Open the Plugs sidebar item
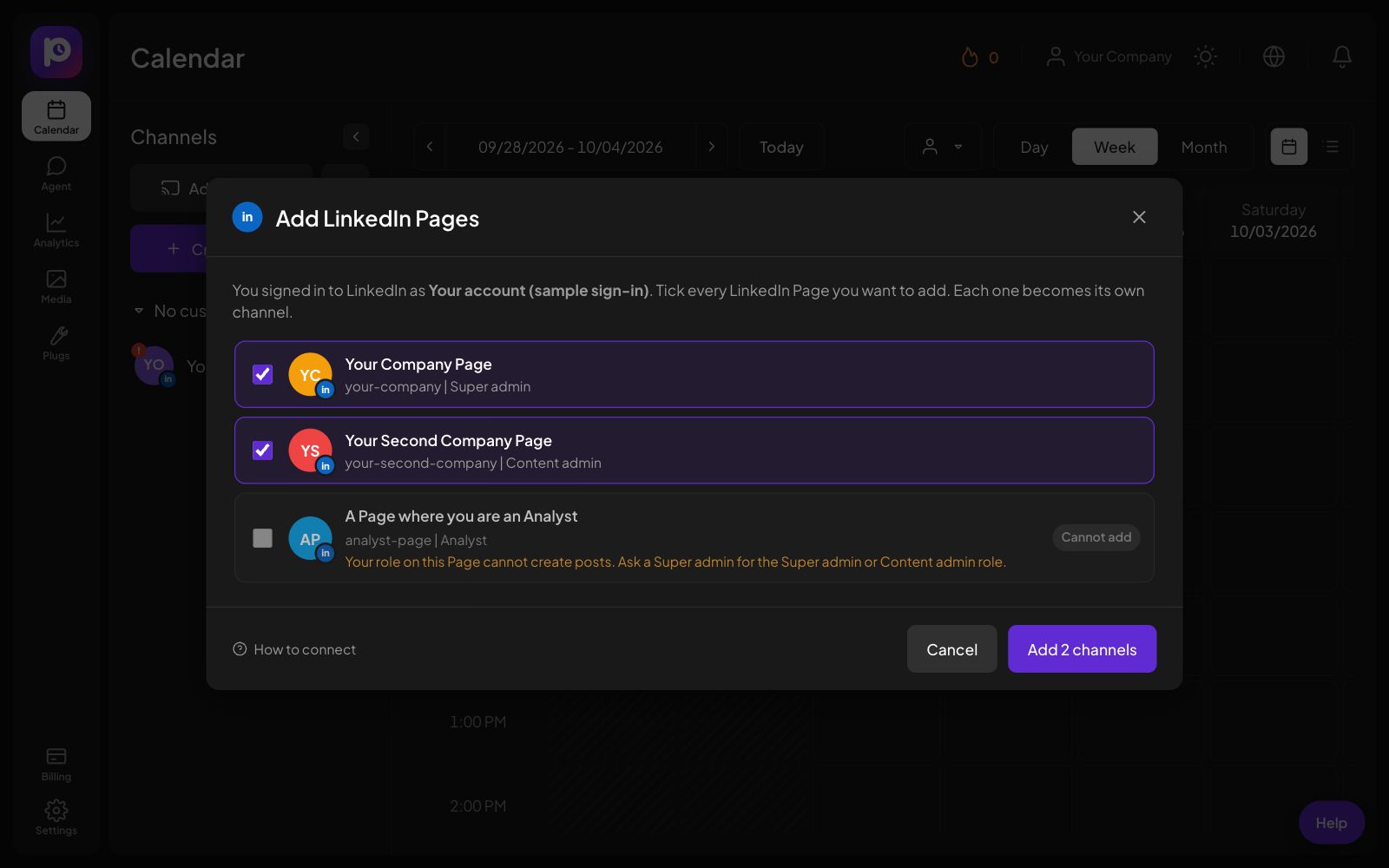1389x868 pixels. 56,343
